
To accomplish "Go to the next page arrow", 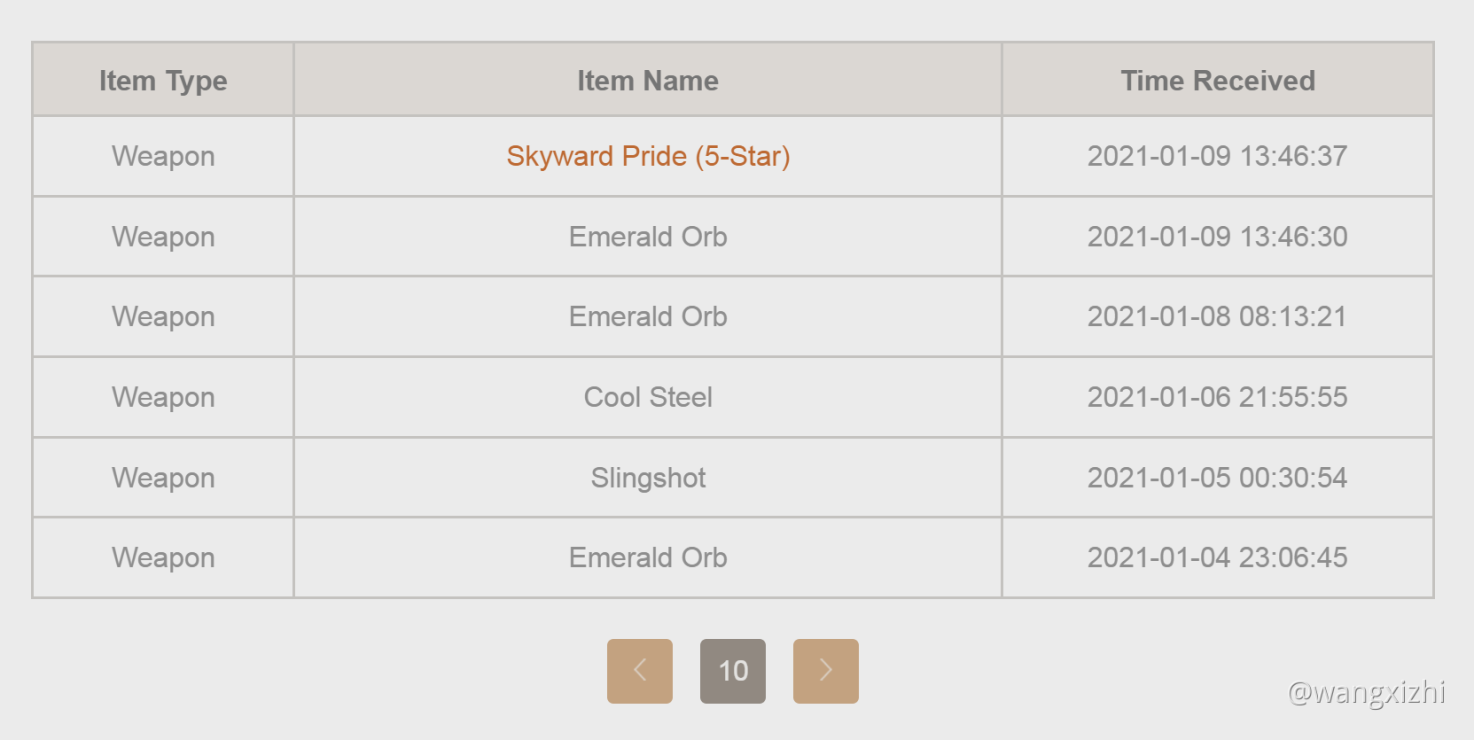I will (825, 671).
